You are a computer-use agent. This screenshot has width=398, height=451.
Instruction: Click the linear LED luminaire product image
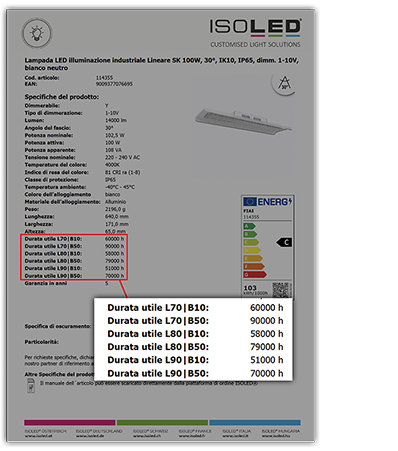[x=243, y=122]
